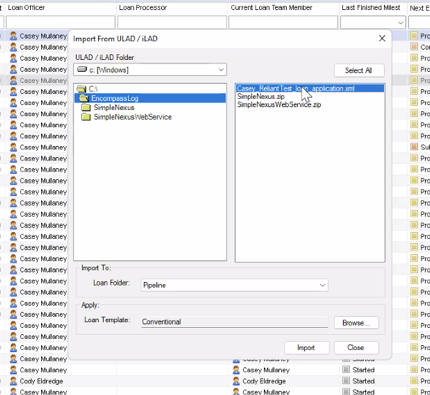Click the Started cell in Cody Eldredge row
Viewport: 430px width, 395px height.
pyautogui.click(x=364, y=381)
